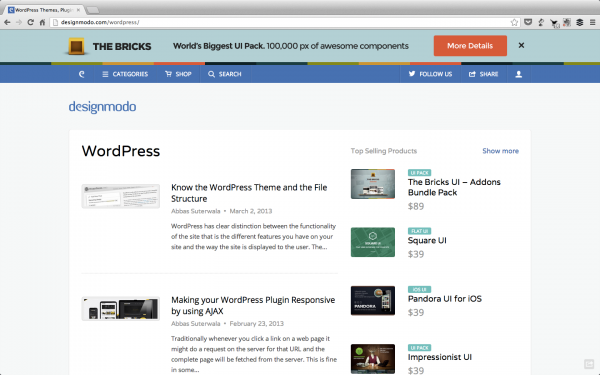Image resolution: width=600 pixels, height=375 pixels.
Task: Click the More Details button
Action: pos(470,46)
